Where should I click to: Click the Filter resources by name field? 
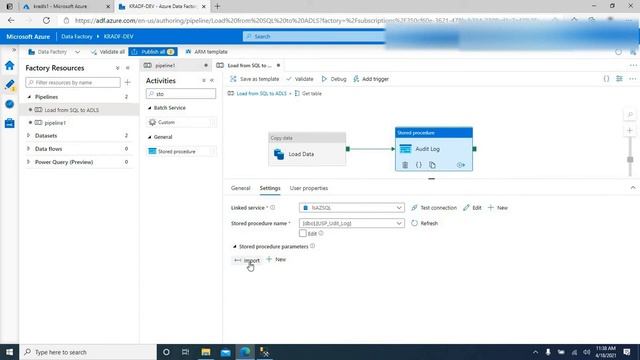tap(73, 82)
